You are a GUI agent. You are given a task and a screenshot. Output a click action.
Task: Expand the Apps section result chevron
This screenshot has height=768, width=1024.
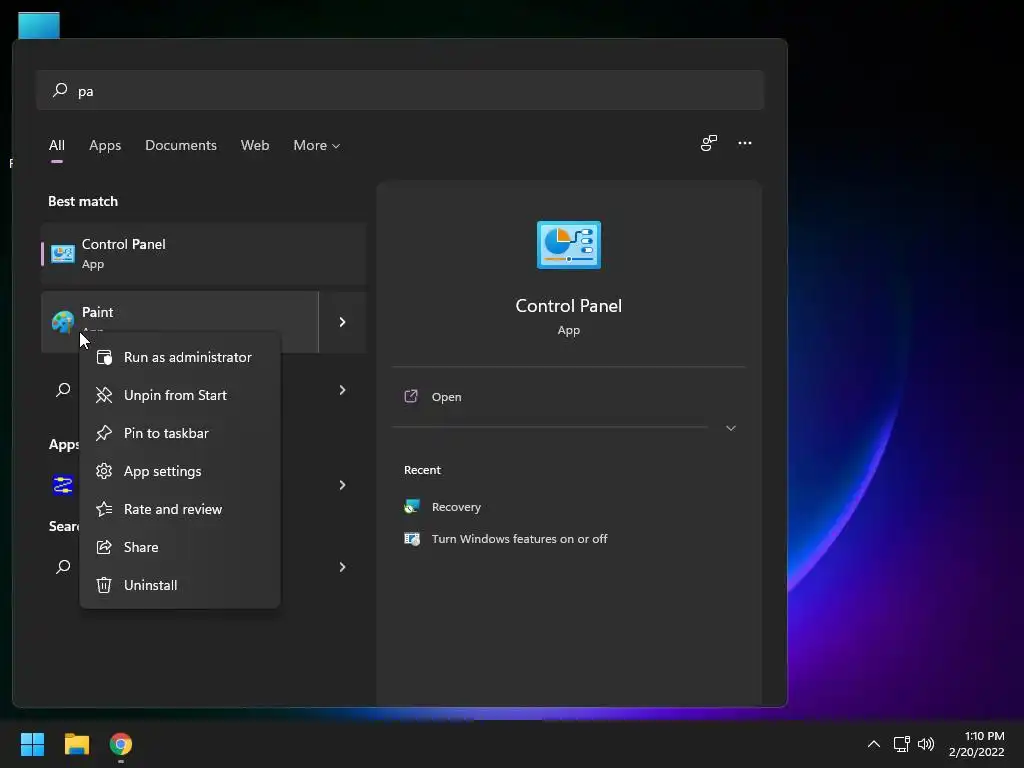(x=342, y=485)
